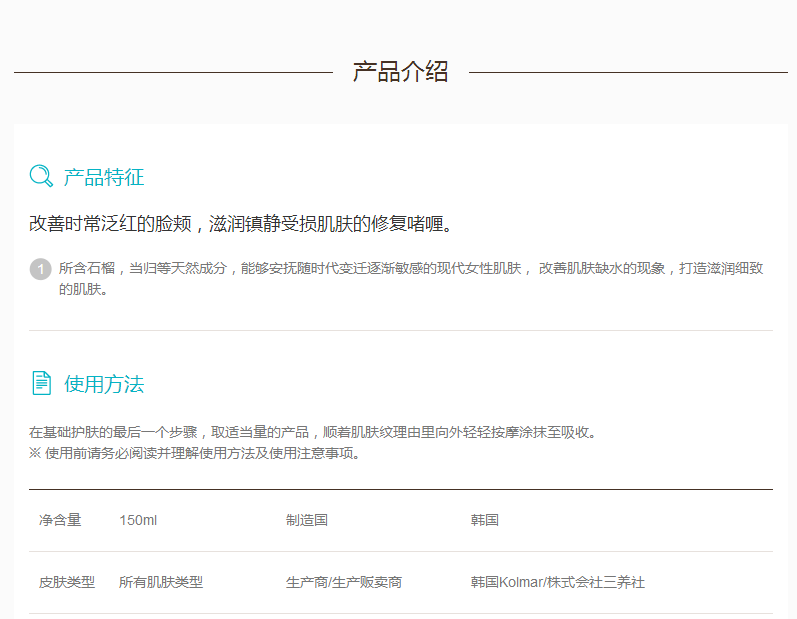Click the document icon beside 使用方法
The height and width of the screenshot is (619, 797).
coord(41,383)
